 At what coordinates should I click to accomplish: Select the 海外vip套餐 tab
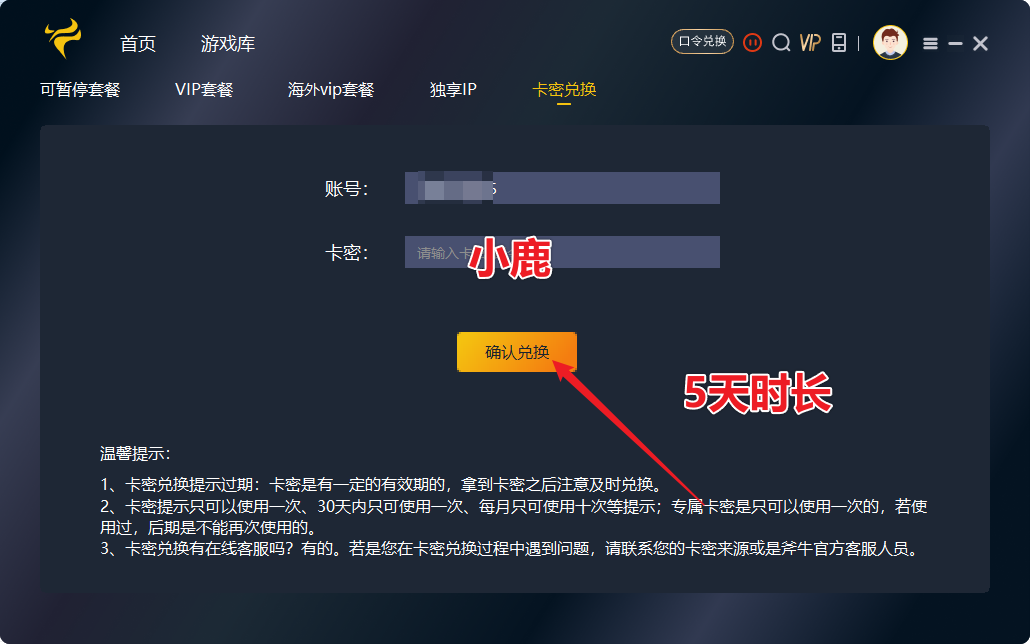[x=331, y=89]
